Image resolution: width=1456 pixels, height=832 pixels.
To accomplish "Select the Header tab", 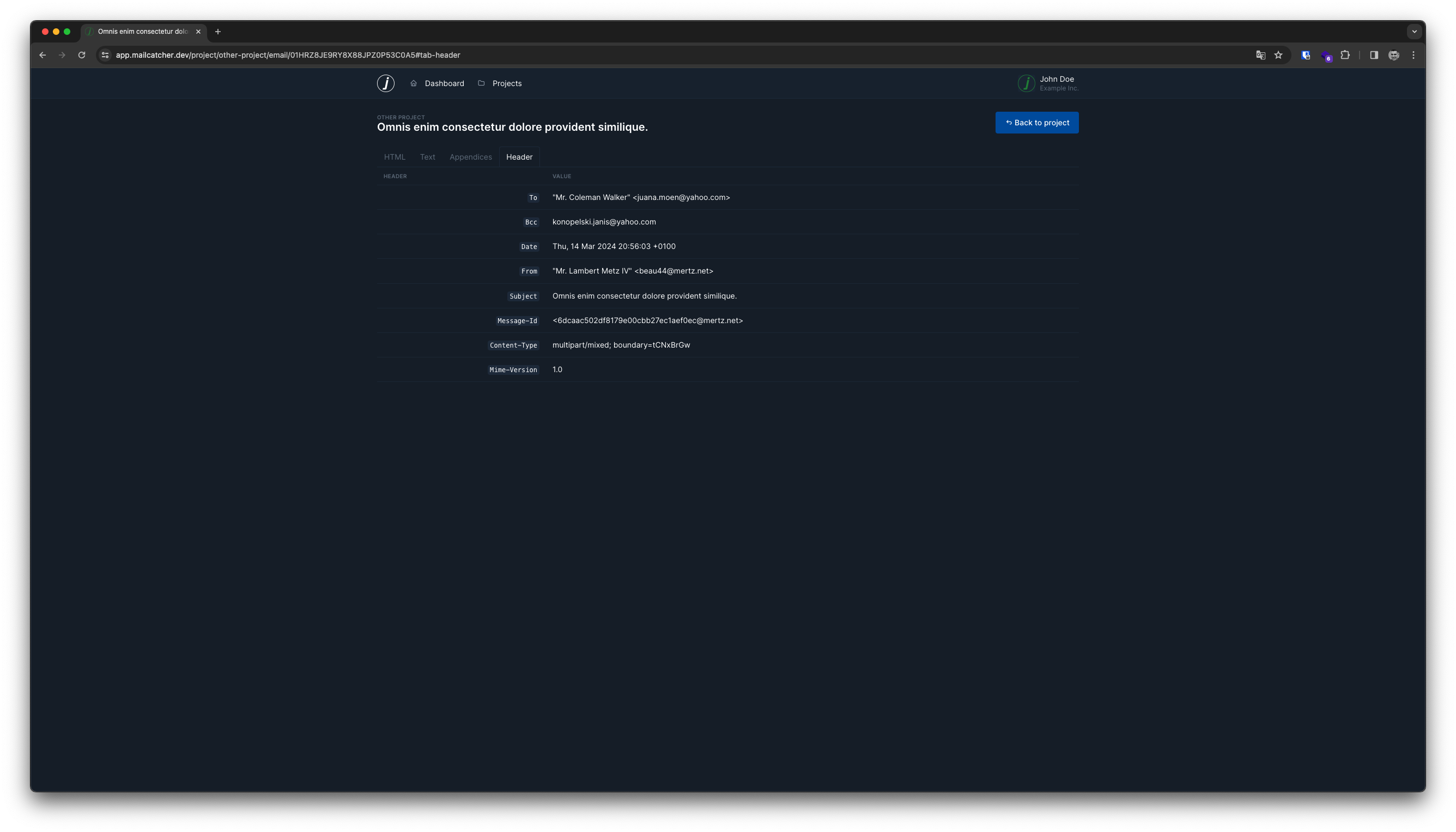I will 519,156.
